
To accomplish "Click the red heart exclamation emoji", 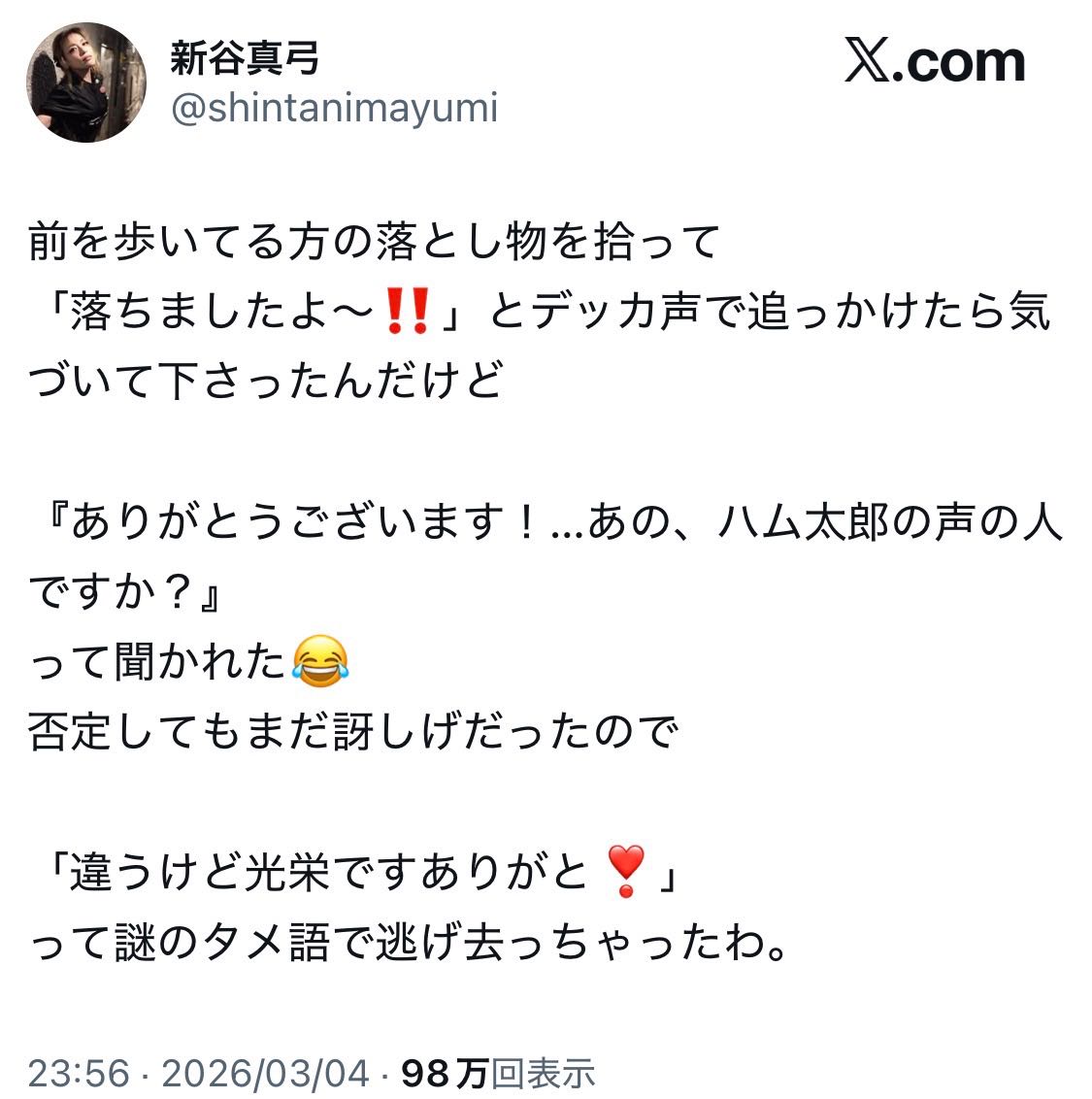I will [624, 870].
